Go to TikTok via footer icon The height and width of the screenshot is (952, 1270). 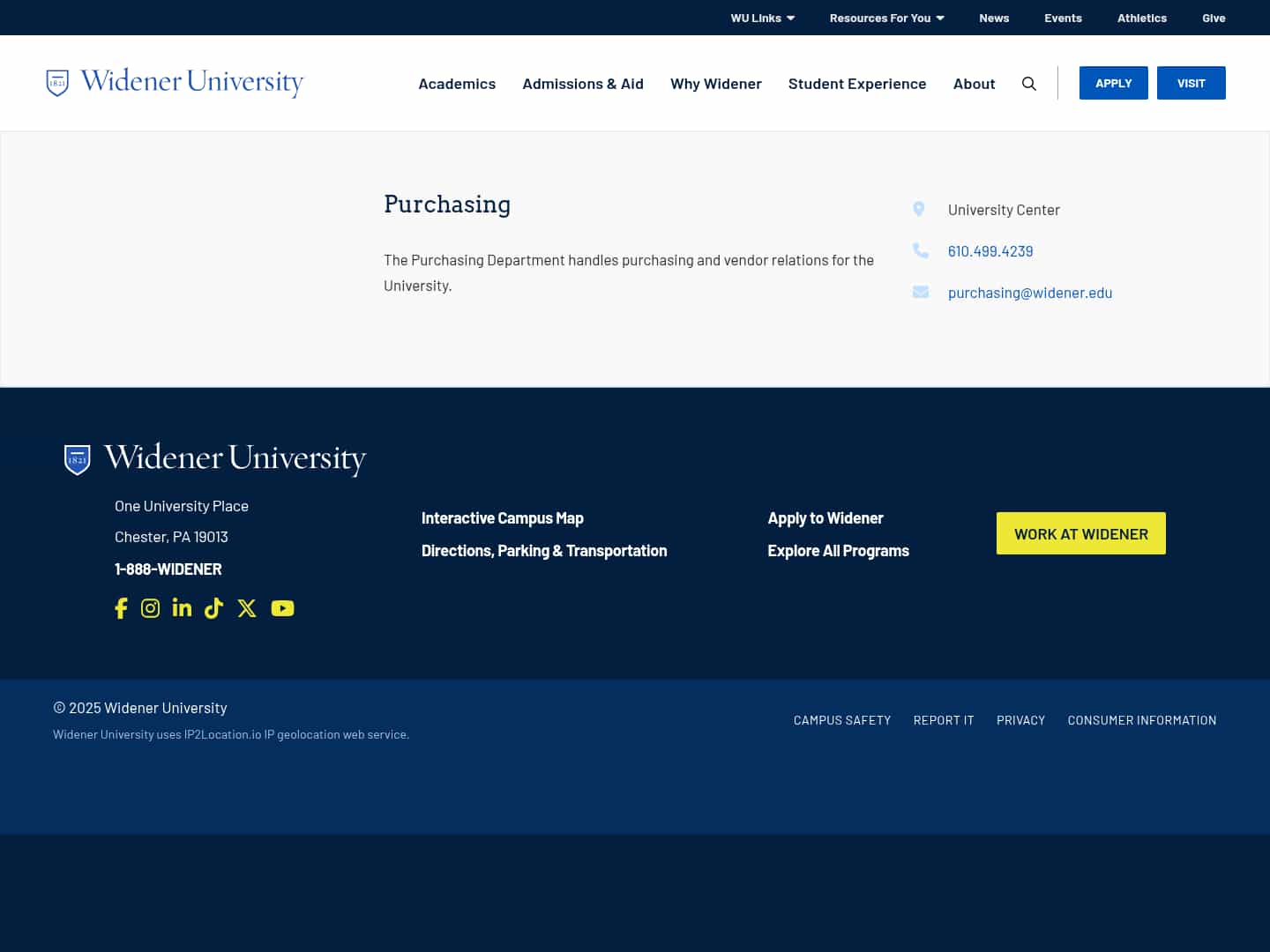(x=213, y=608)
